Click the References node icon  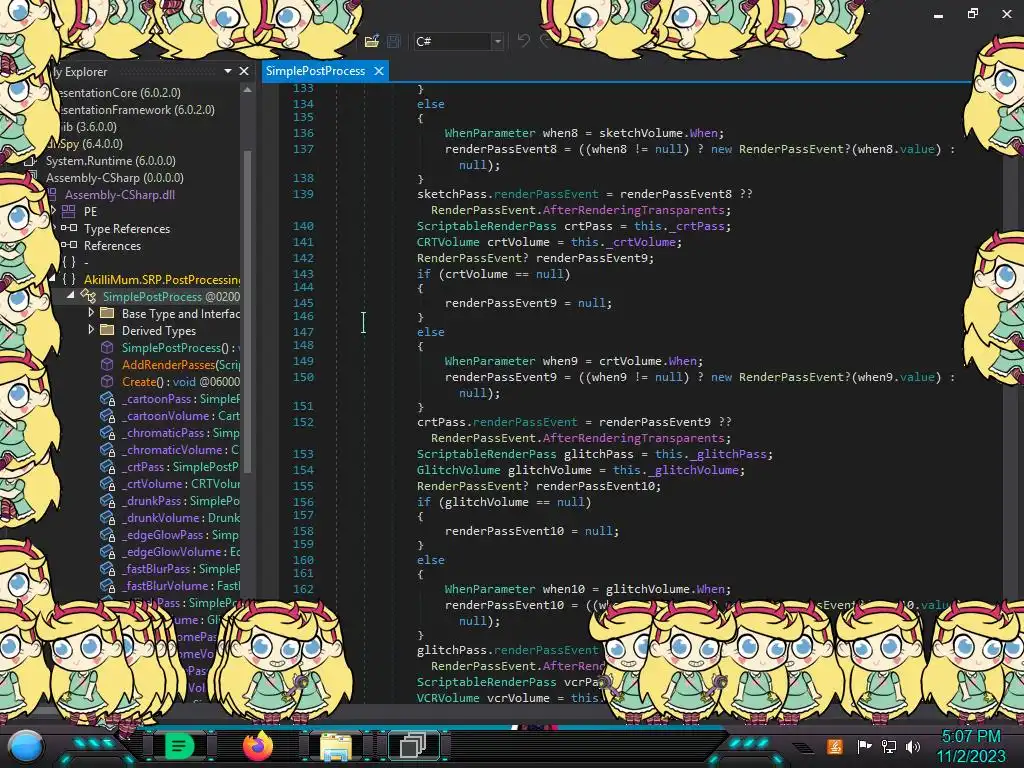[69, 246]
